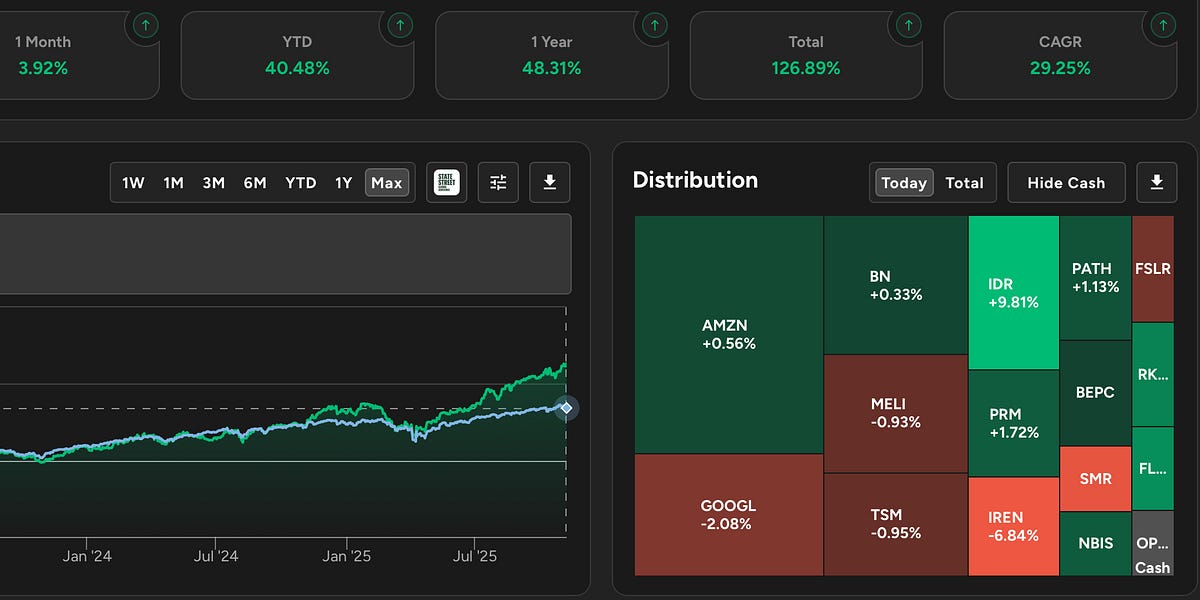Toggle Distribution view to Today
The height and width of the screenshot is (600, 1200).
point(904,183)
